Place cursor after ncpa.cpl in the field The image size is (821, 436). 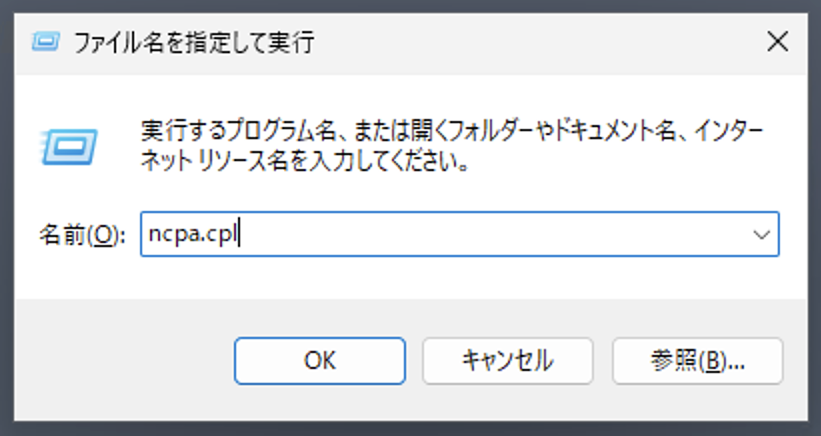(x=239, y=234)
